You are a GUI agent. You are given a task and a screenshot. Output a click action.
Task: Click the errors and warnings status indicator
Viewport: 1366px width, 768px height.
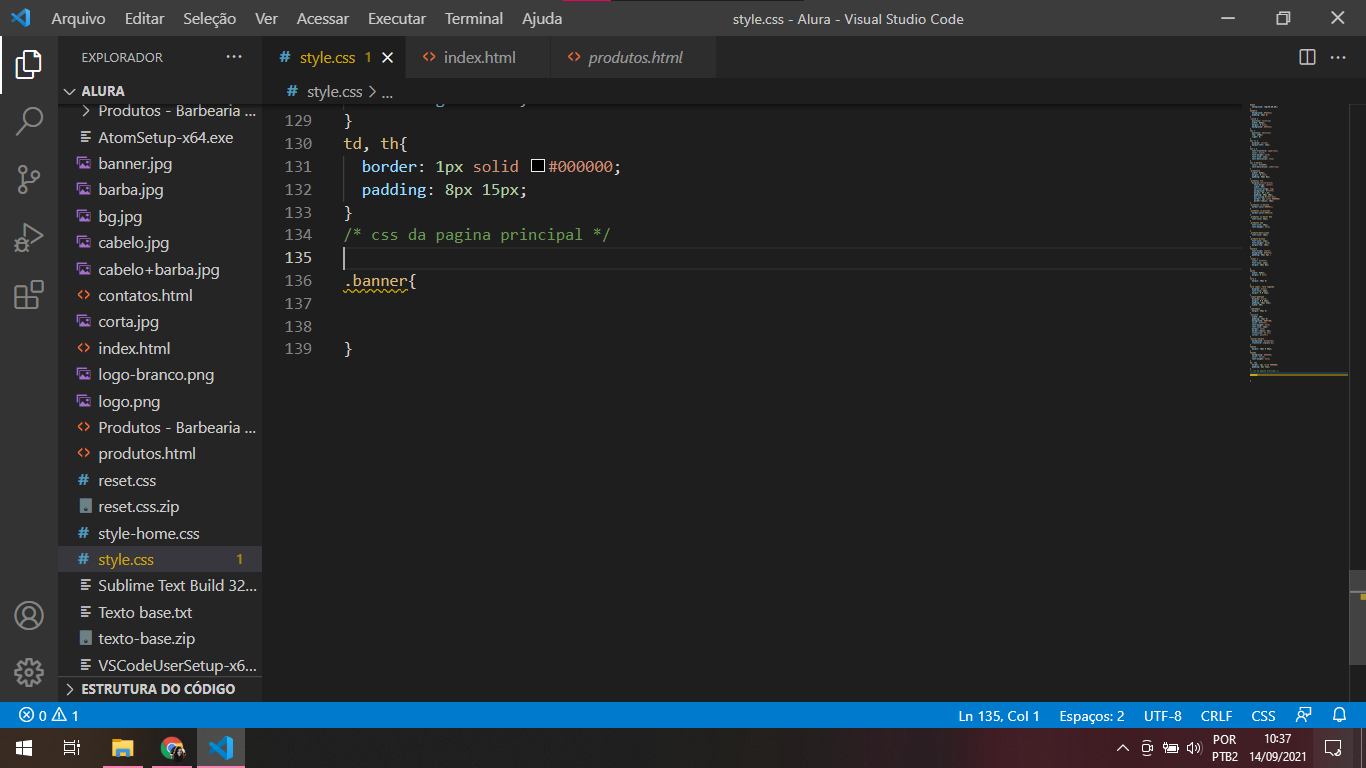tap(49, 716)
